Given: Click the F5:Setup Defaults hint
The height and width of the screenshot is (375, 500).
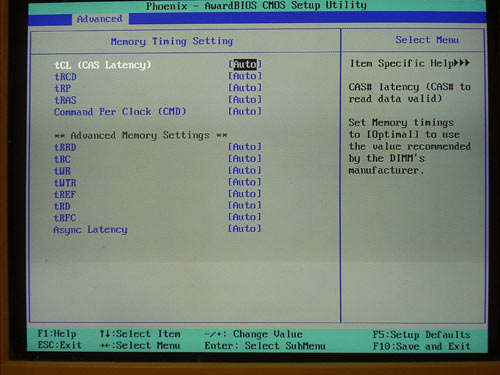Looking at the screenshot, I should click(422, 335).
